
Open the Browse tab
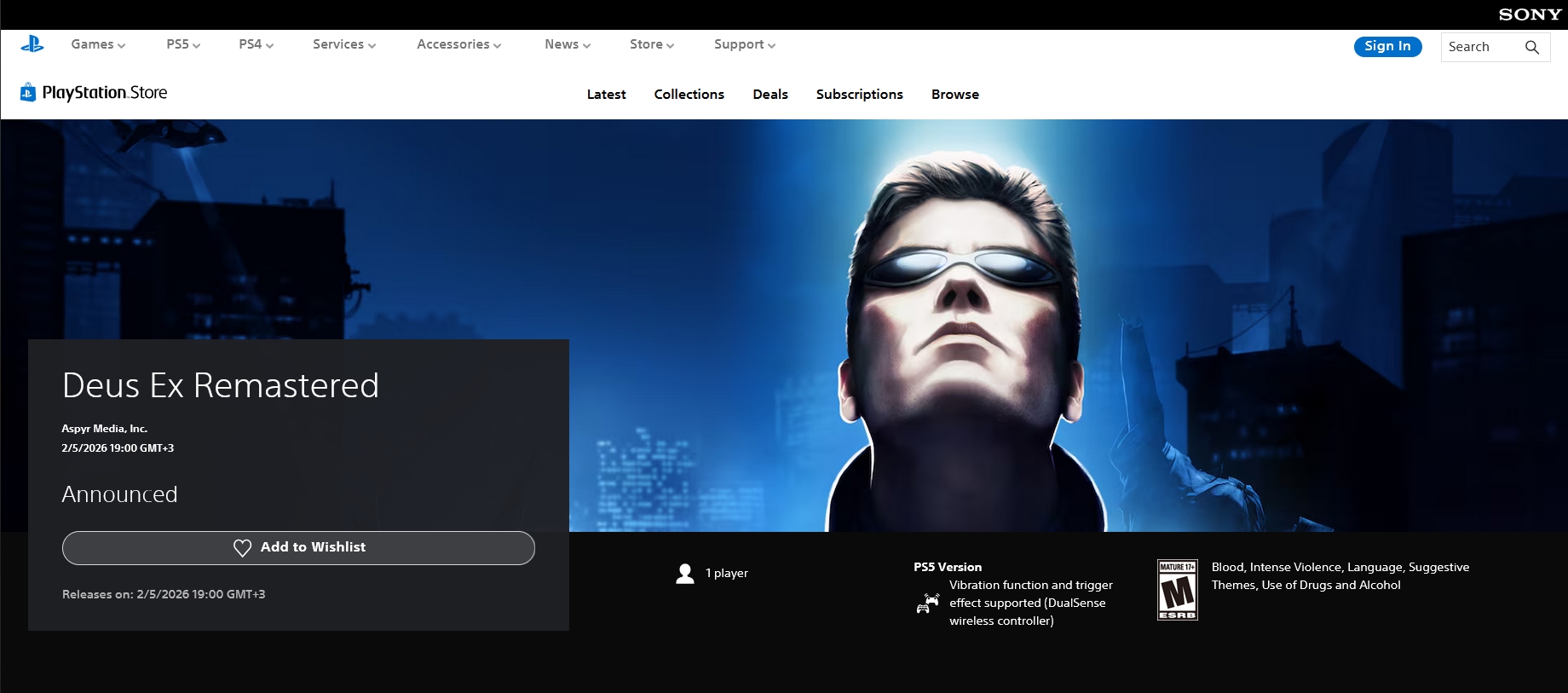pyautogui.click(x=955, y=95)
